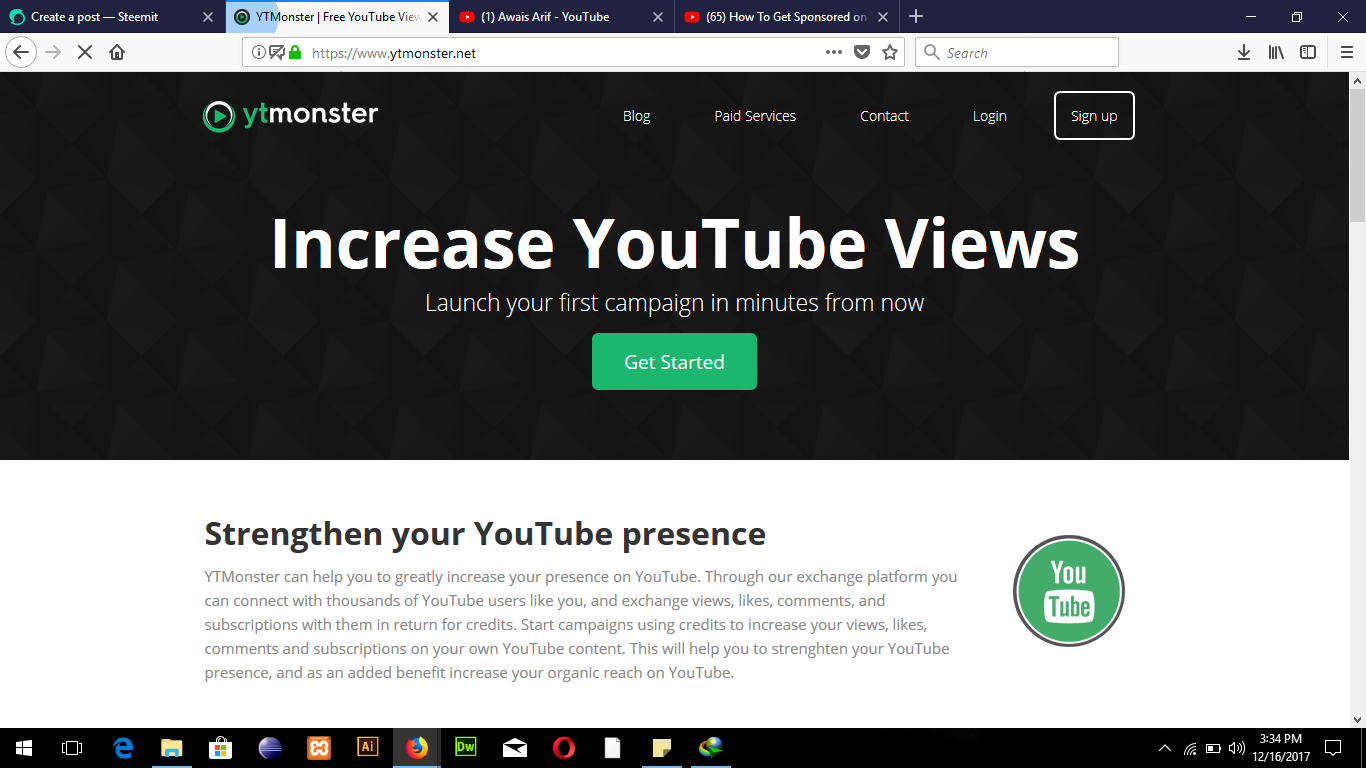
Task: Open a new tab with plus button
Action: click(916, 16)
